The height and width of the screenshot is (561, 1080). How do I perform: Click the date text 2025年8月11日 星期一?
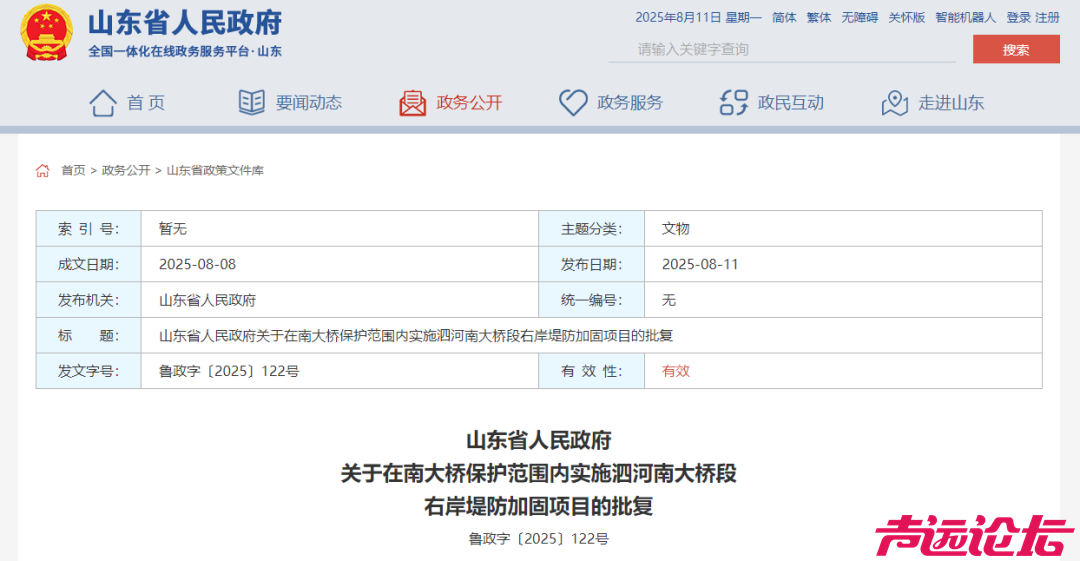[x=698, y=17]
